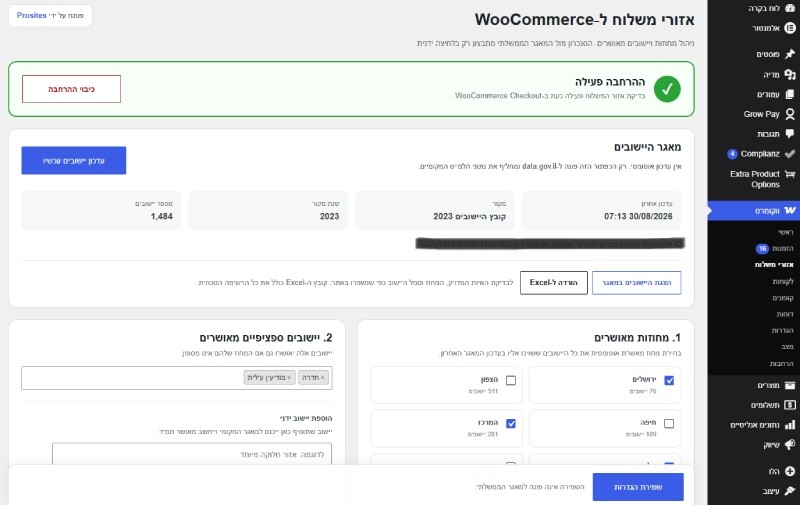The width and height of the screenshot is (800, 505).
Task: Click the קובץ היישובים 2023 source value
Action: (469, 216)
